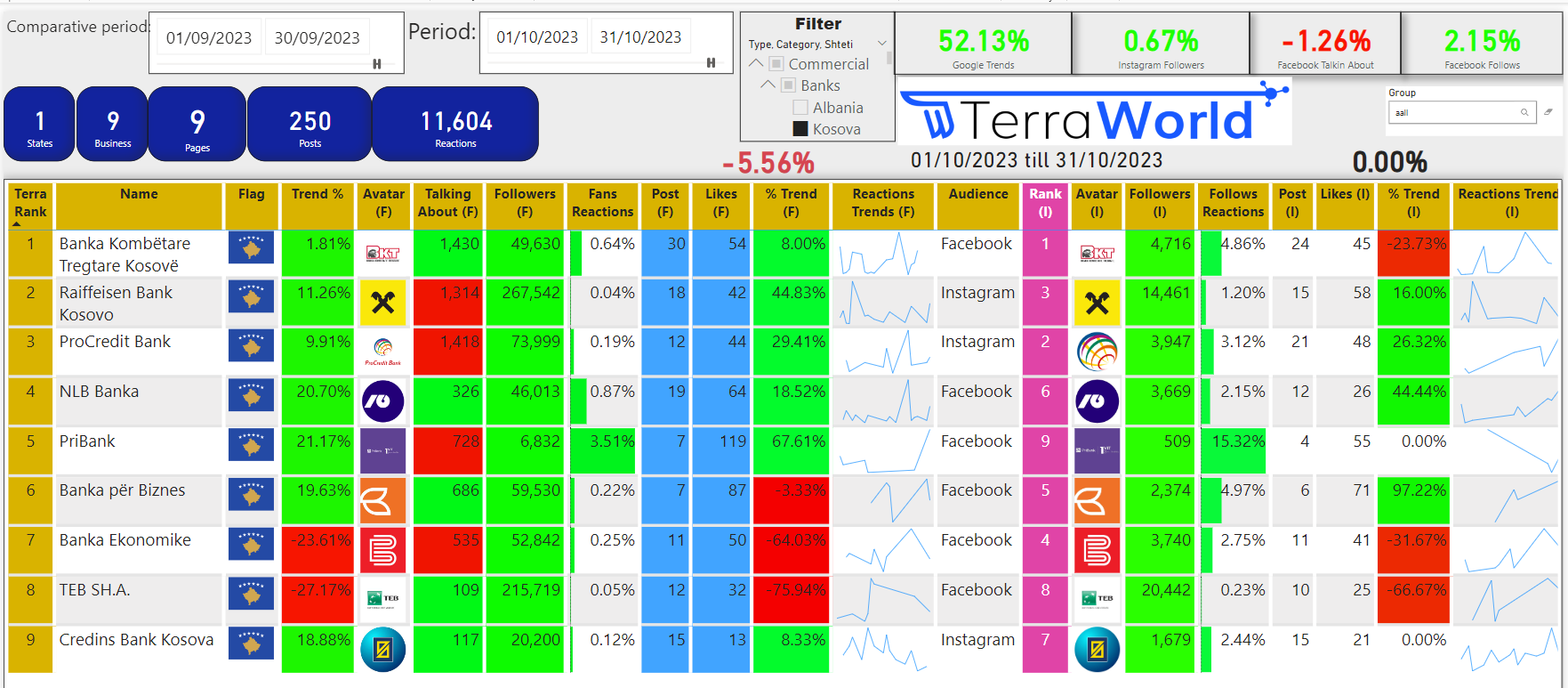
Task: Click Banka Ekonomike logo in Avatar (I) column
Action: pyautogui.click(x=1098, y=550)
